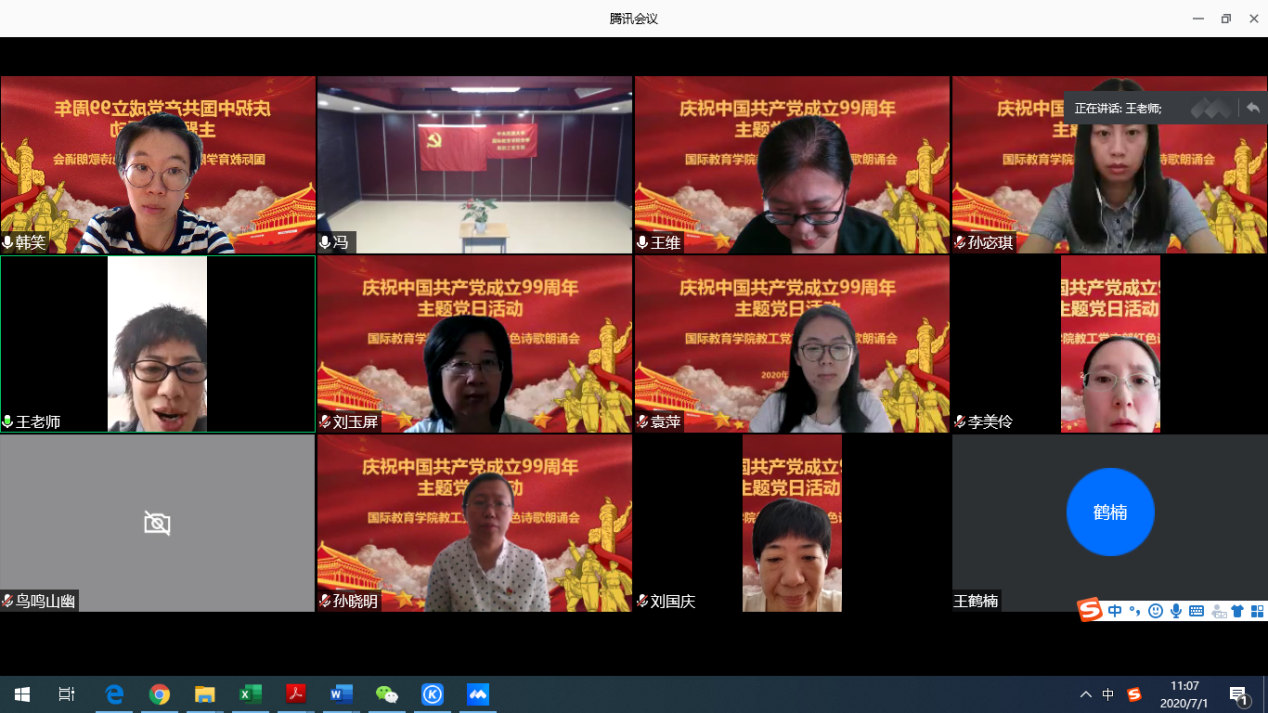Open the Windows Start menu
Screen dimensions: 1268x713
[22, 694]
